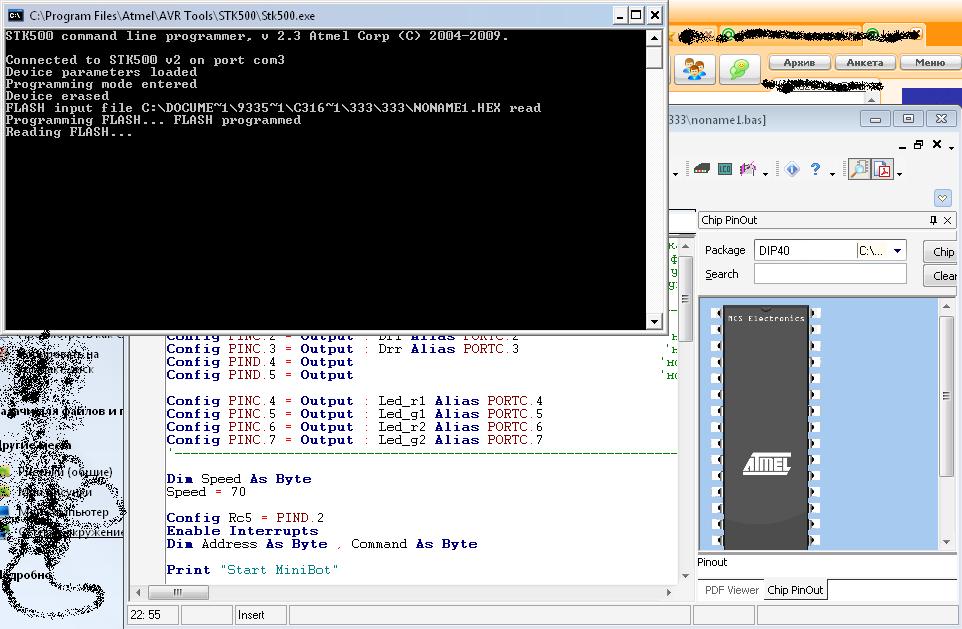Click the green smiley chat bubble icon
Viewport: 962px width, 629px height.
click(739, 69)
